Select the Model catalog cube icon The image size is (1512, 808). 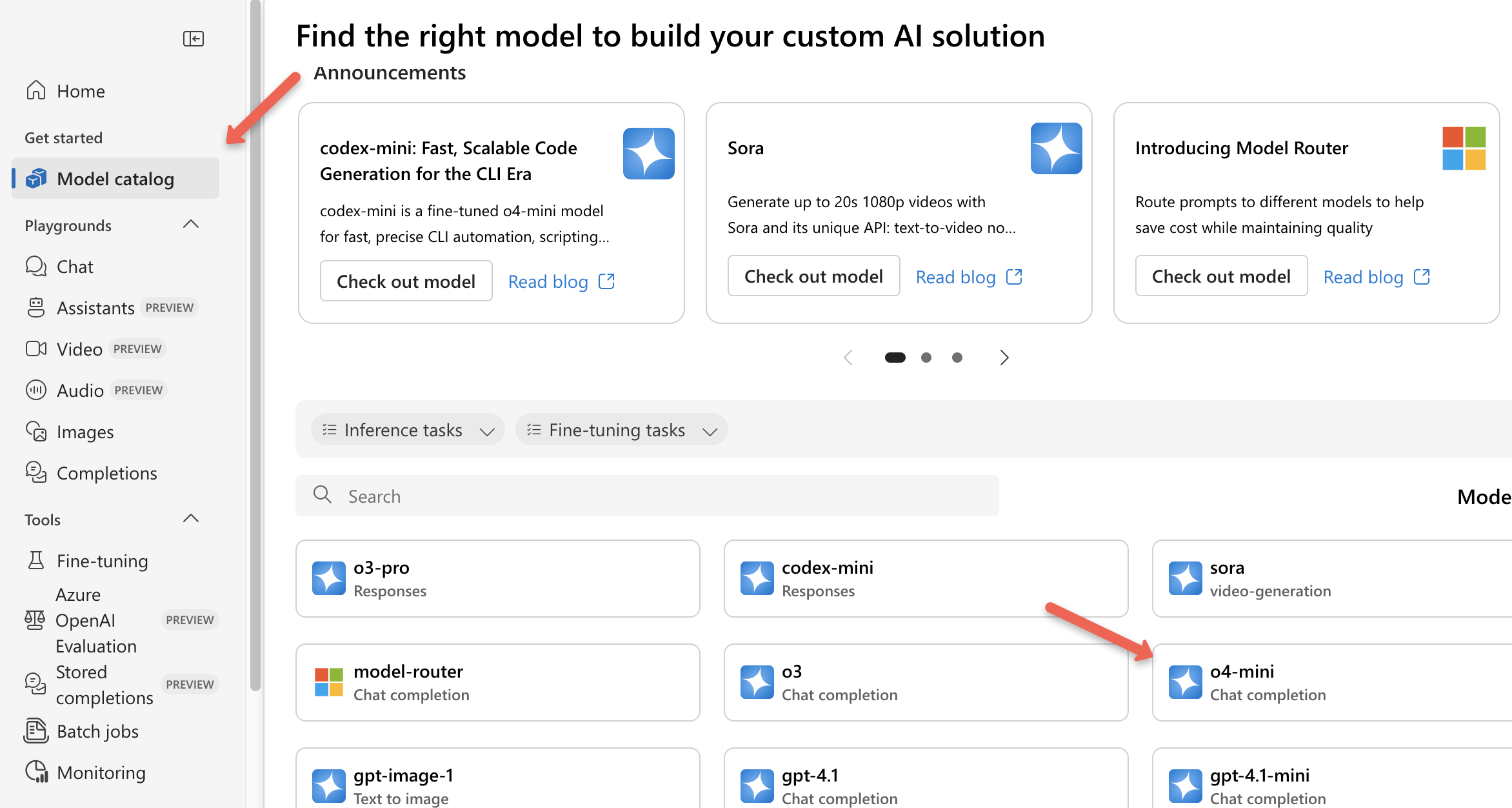click(x=37, y=178)
